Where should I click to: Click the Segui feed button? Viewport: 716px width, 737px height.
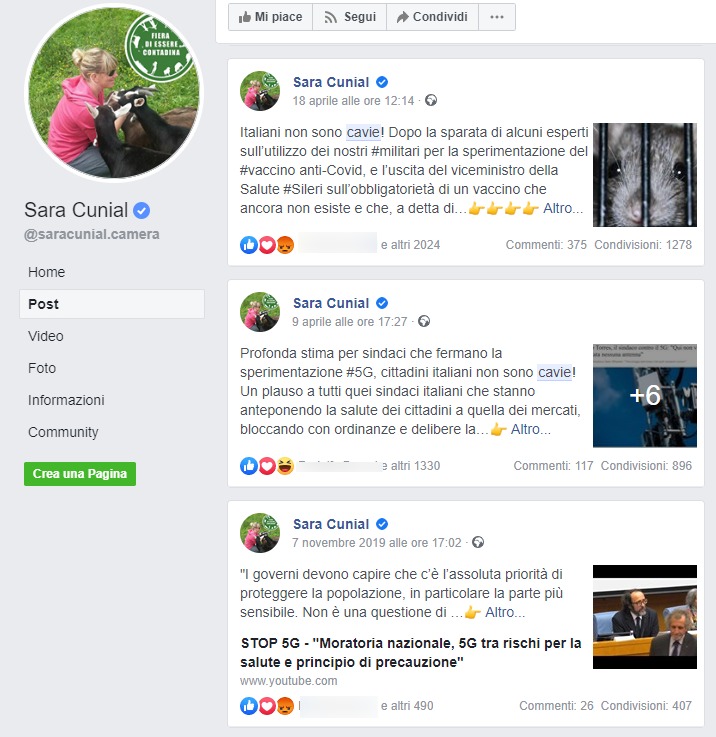(349, 17)
